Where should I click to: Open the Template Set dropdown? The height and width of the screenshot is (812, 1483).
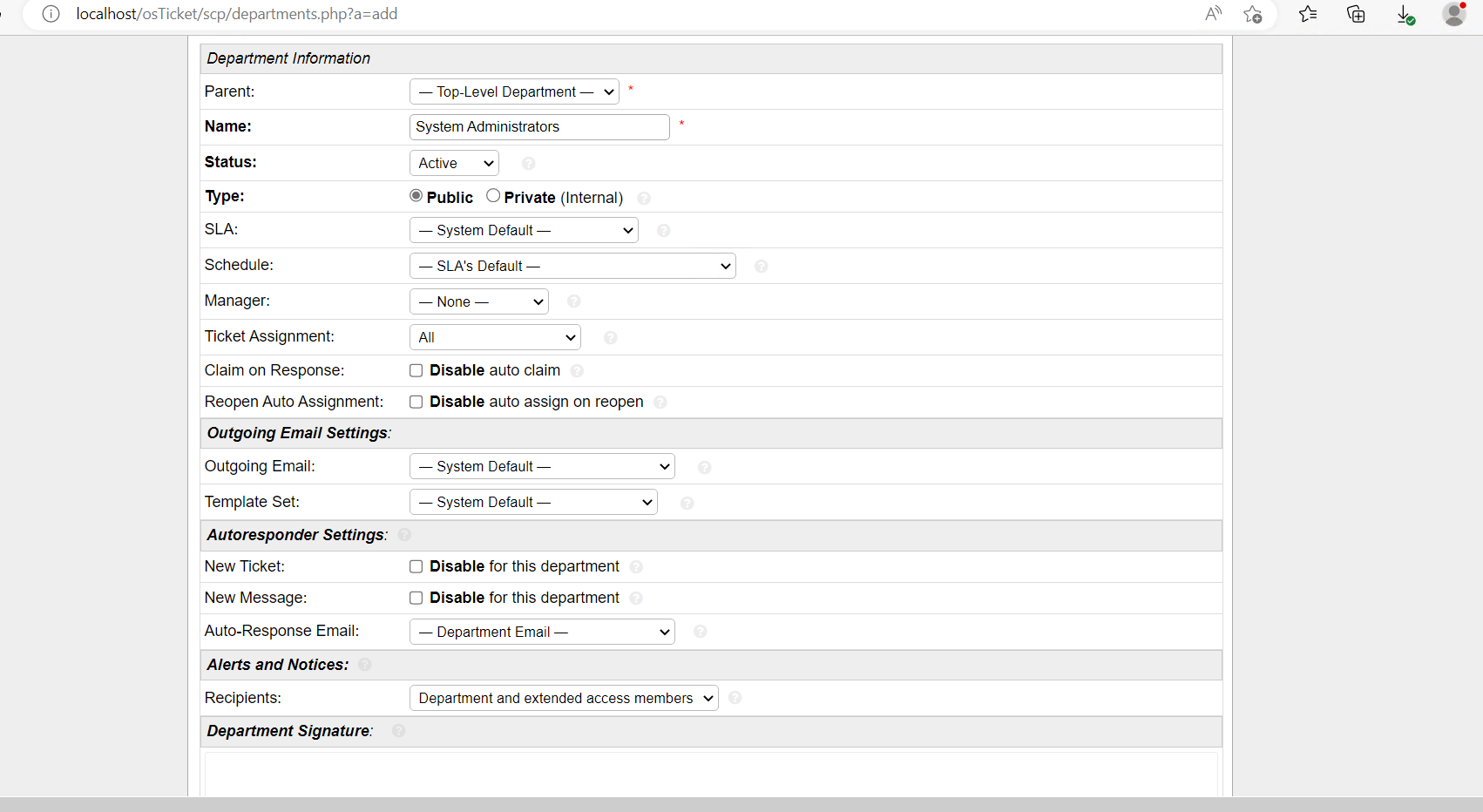pyautogui.click(x=532, y=502)
